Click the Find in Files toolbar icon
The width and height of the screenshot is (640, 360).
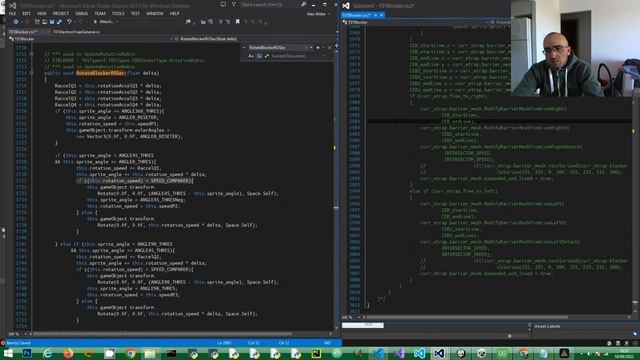(188, 22)
